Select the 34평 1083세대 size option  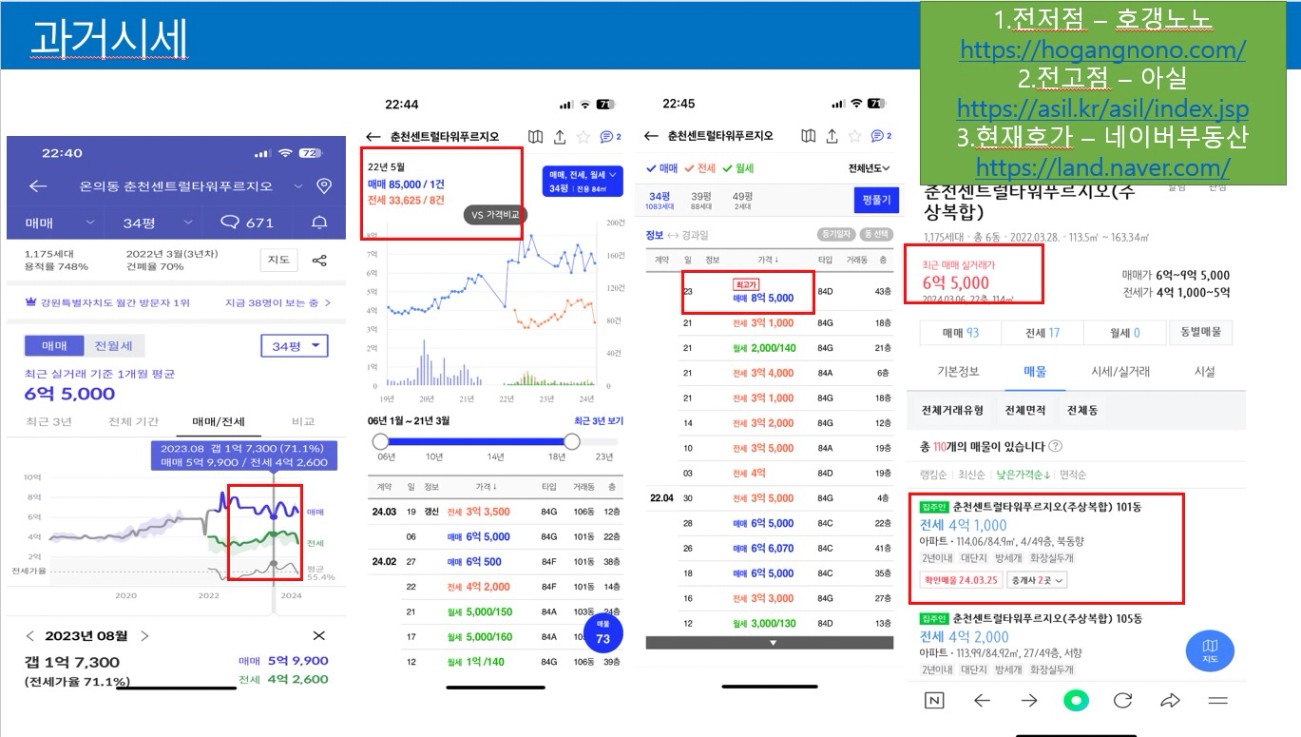click(x=660, y=200)
